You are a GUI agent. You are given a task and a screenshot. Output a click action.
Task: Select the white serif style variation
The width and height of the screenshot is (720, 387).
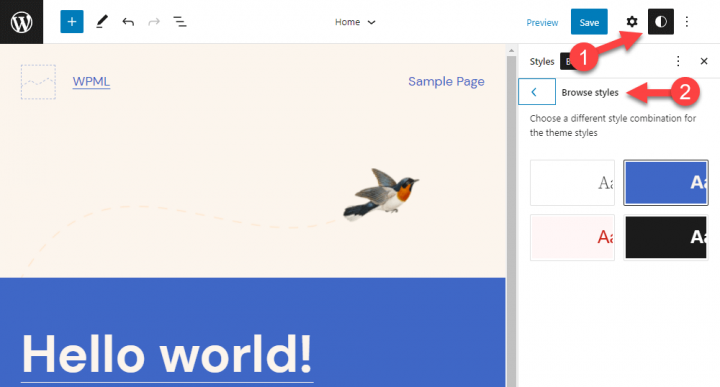[x=572, y=182]
